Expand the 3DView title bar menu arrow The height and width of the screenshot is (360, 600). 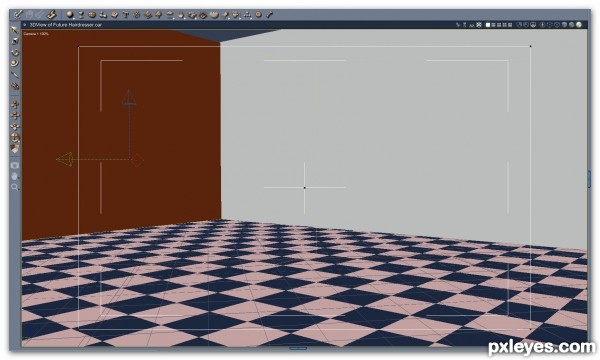point(25,25)
